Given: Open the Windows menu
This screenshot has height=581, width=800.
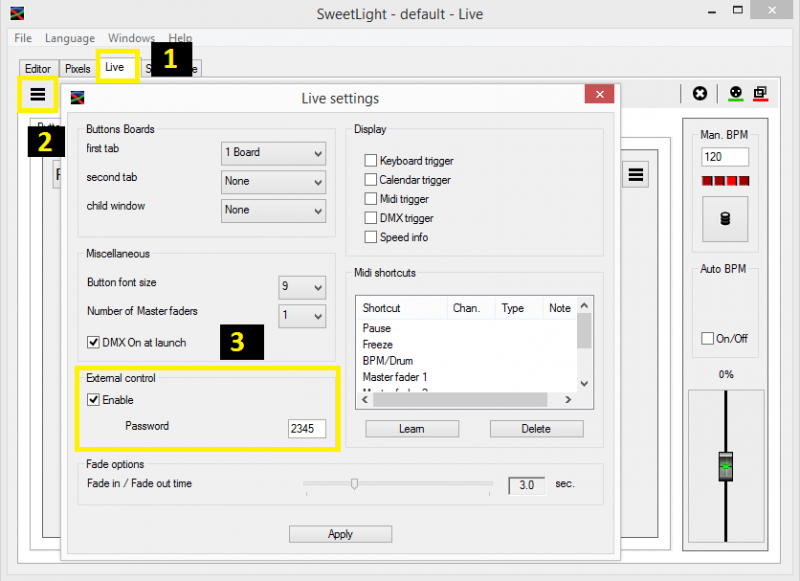Looking at the screenshot, I should [131, 38].
